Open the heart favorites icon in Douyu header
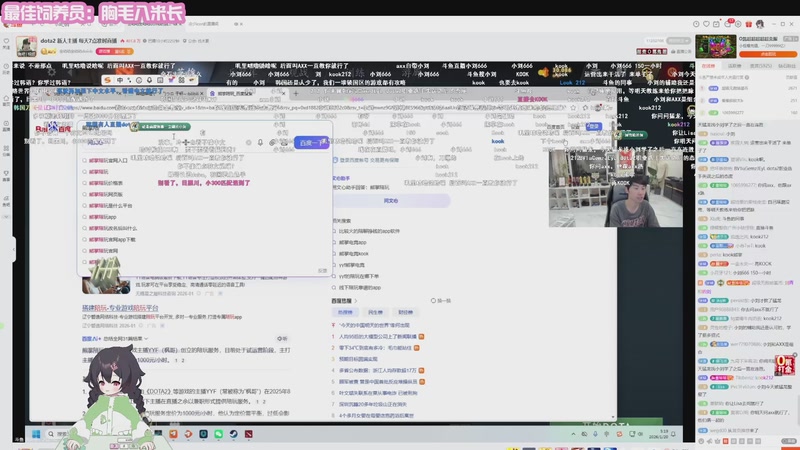The width and height of the screenshot is (800, 450). [706, 24]
